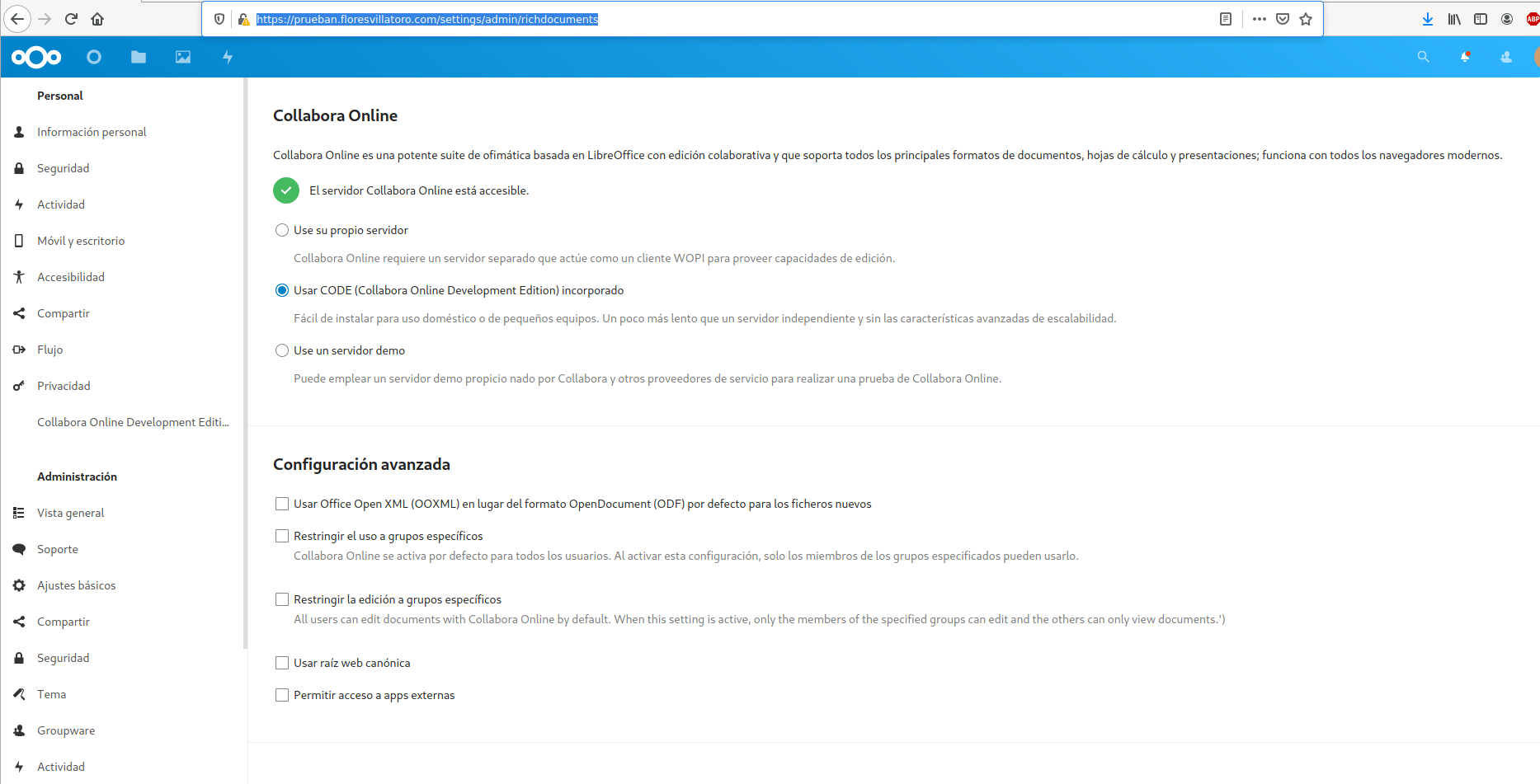Open the notifications bell icon
Viewport: 1540px width, 784px height.
point(1465,57)
